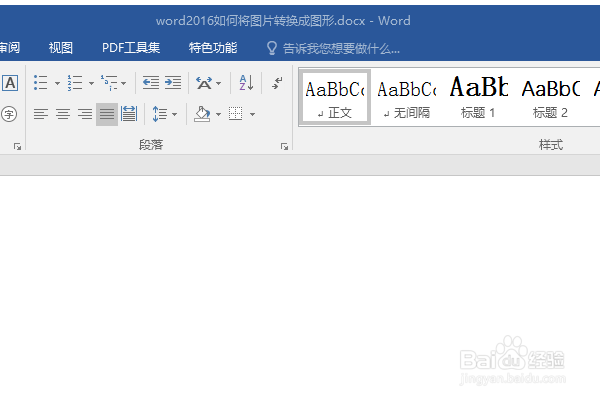Click the Borders icon

[x=236, y=114]
